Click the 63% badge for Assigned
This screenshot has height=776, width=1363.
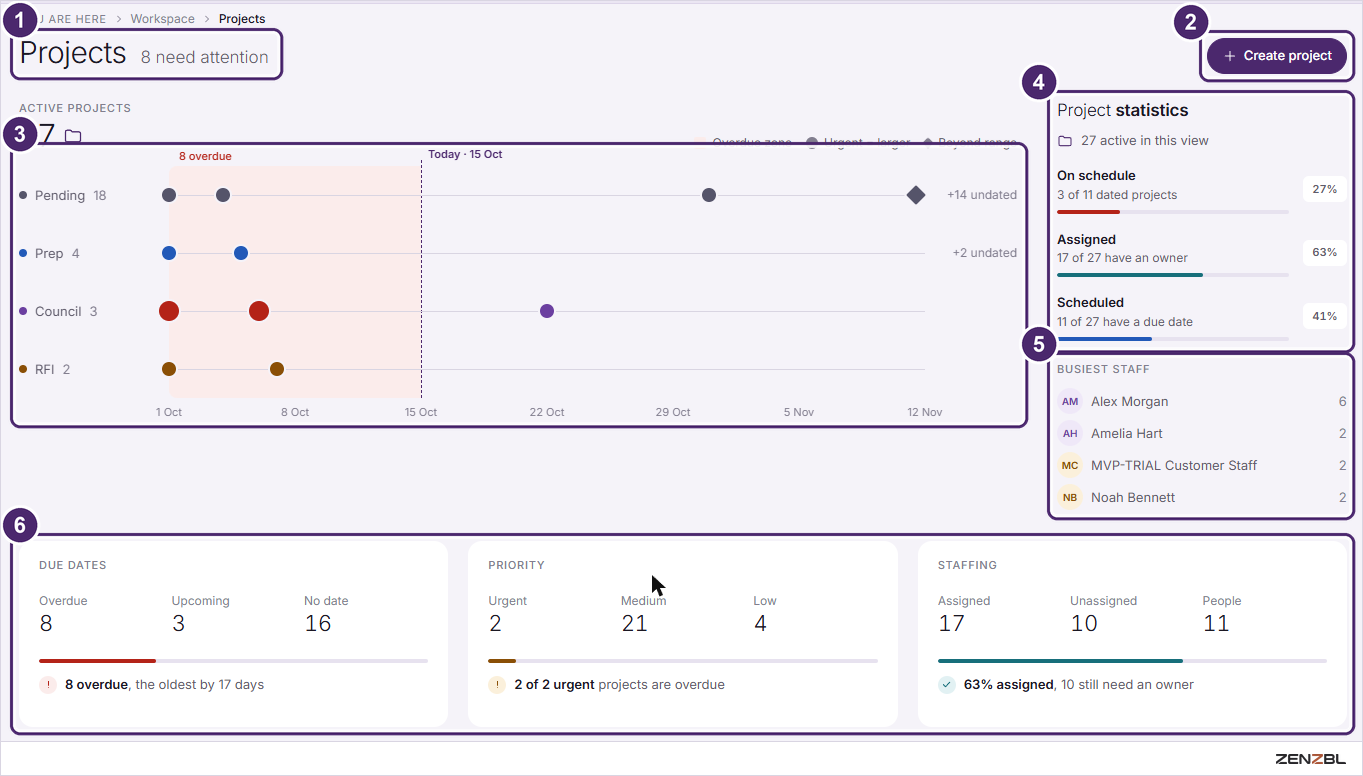point(1324,252)
